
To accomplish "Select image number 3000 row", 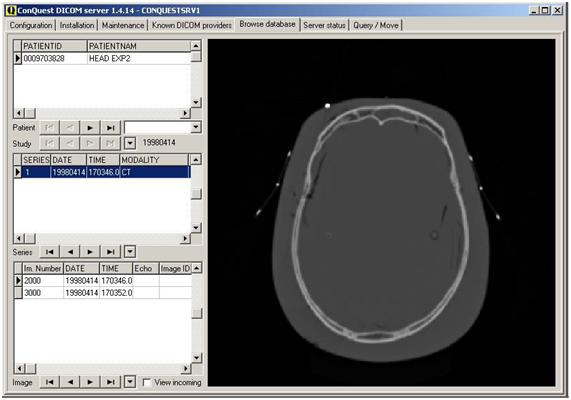I will pos(103,293).
